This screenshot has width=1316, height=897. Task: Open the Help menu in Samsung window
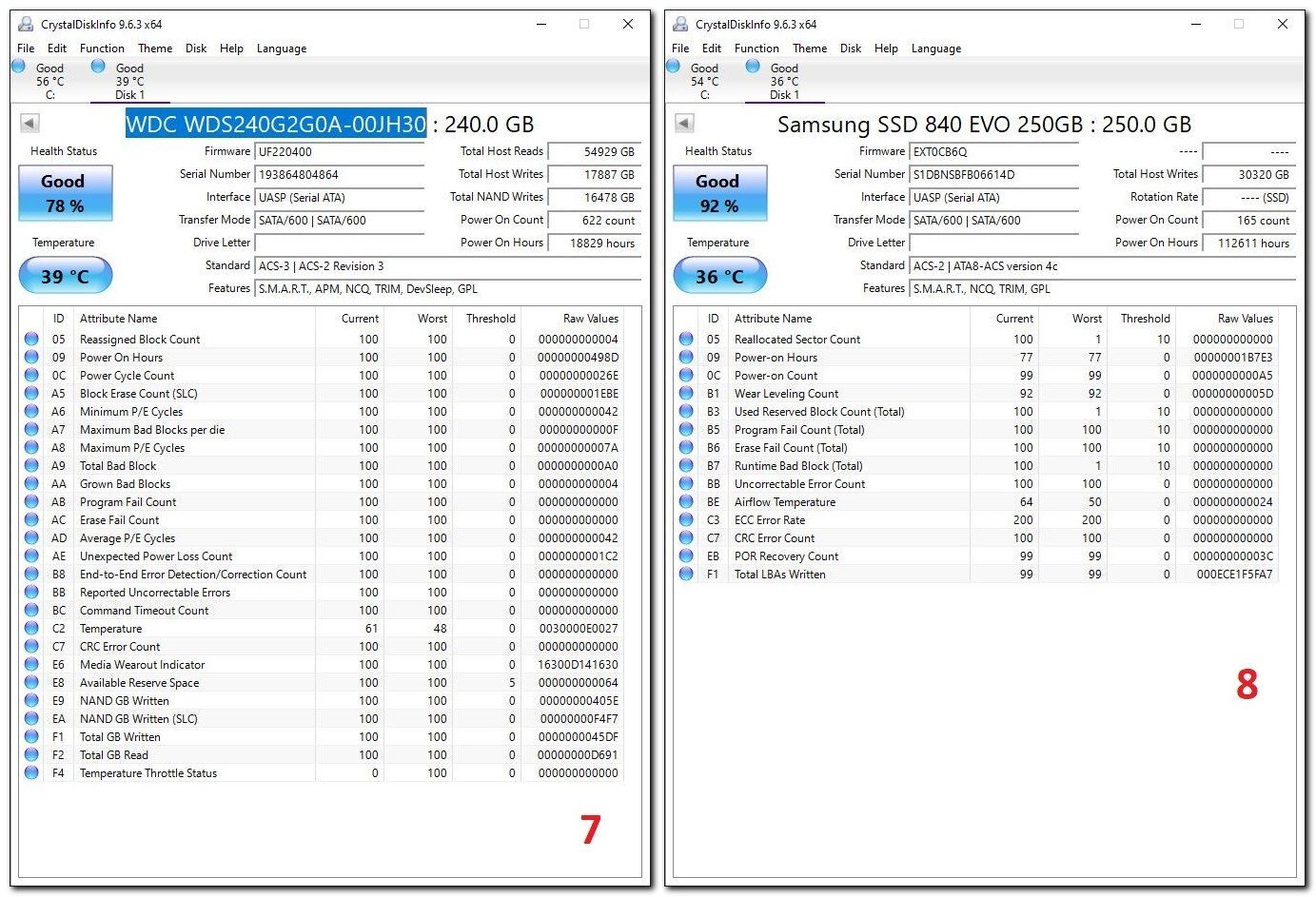tap(886, 49)
